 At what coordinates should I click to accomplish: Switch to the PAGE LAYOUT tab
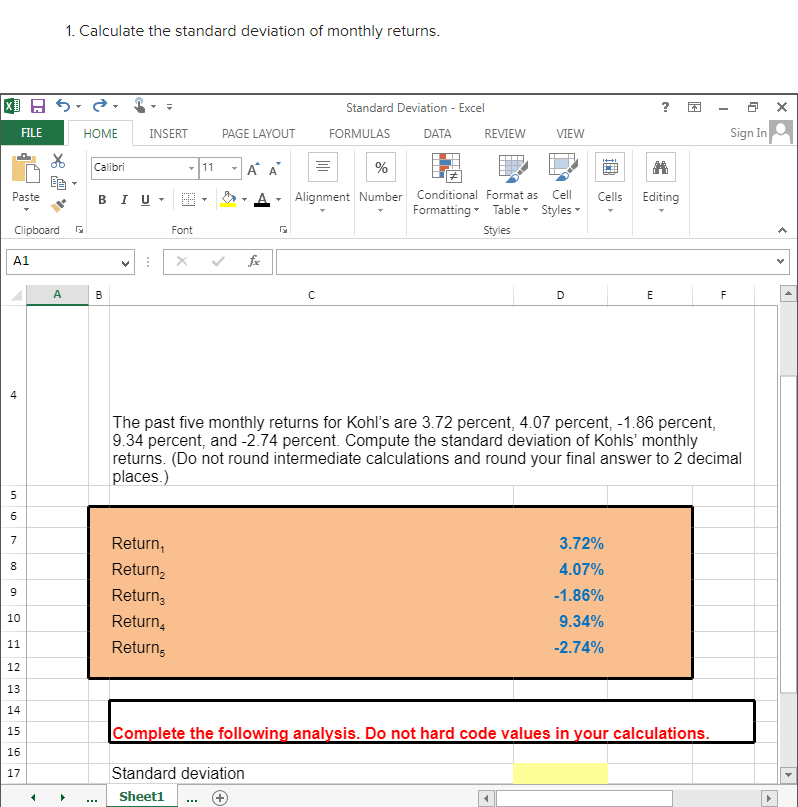click(258, 134)
